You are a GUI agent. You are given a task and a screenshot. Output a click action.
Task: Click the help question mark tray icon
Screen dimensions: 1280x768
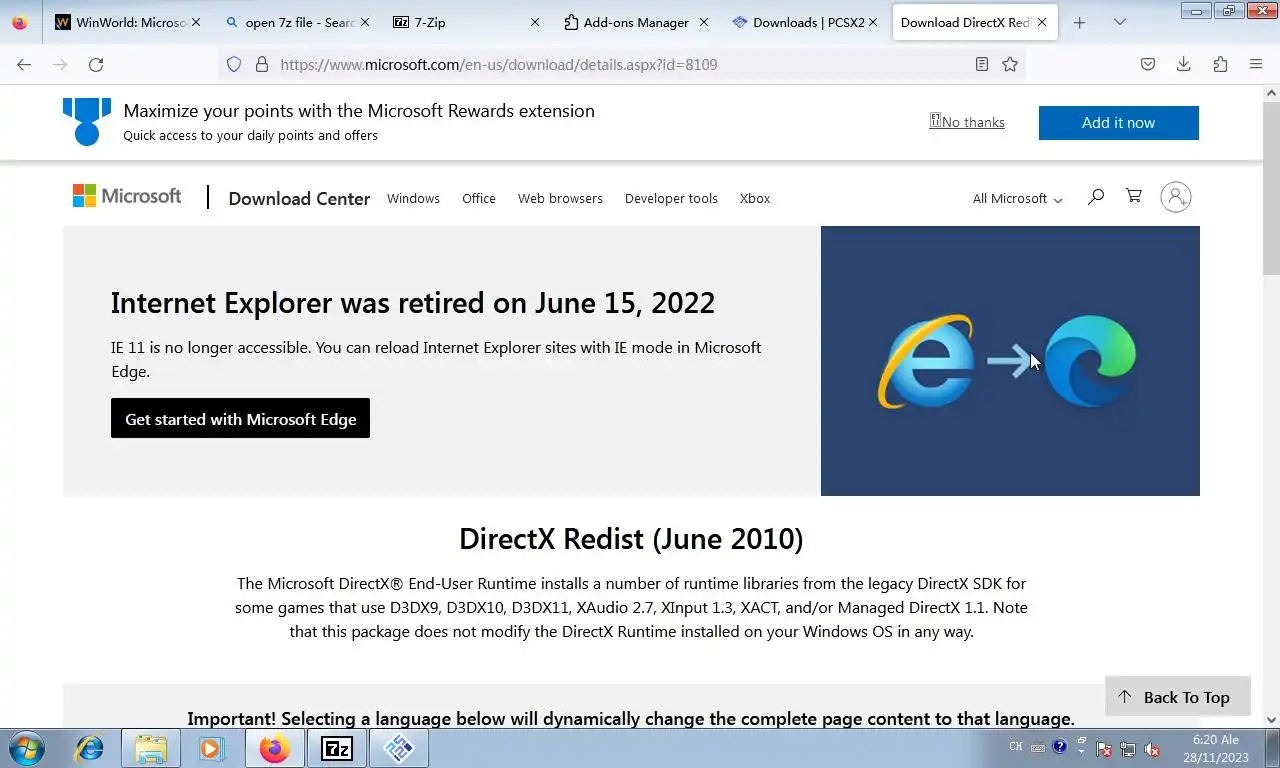tap(1059, 746)
